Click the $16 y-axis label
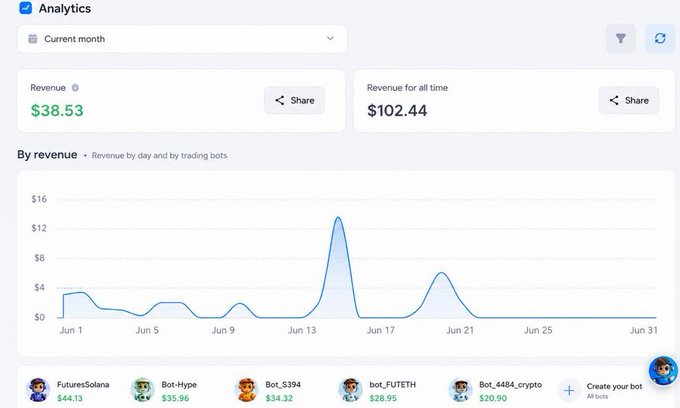This screenshot has width=680, height=408. [x=39, y=199]
